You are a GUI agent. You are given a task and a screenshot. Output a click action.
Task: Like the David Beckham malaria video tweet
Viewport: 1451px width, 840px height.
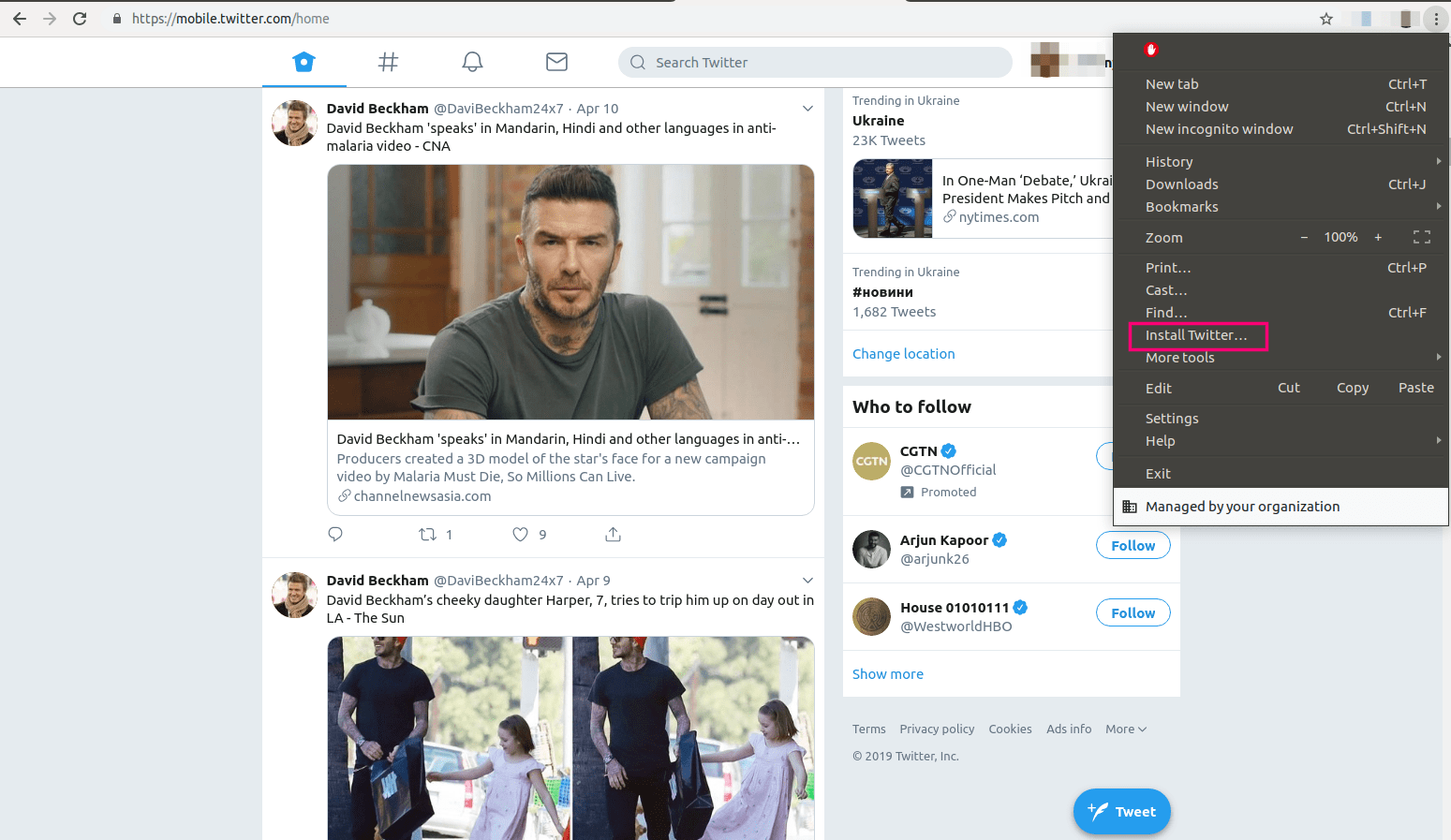[520, 534]
